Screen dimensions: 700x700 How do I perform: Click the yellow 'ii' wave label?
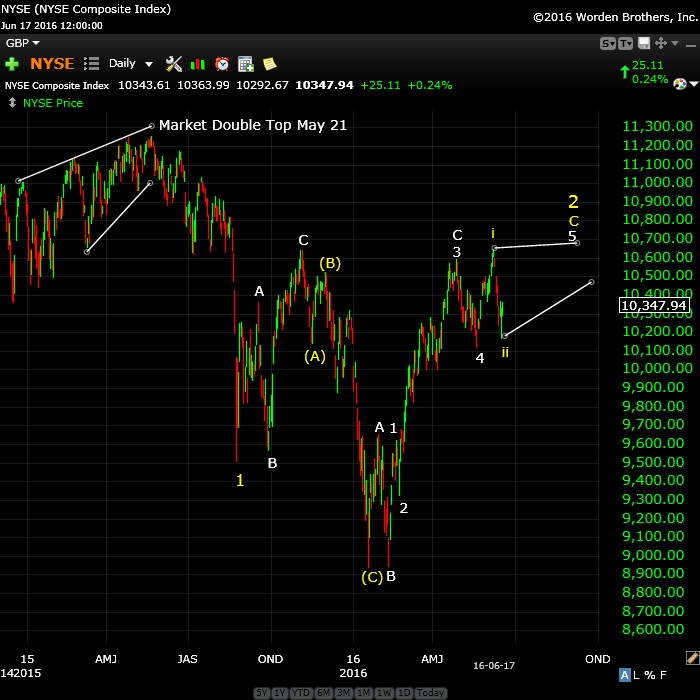click(505, 352)
